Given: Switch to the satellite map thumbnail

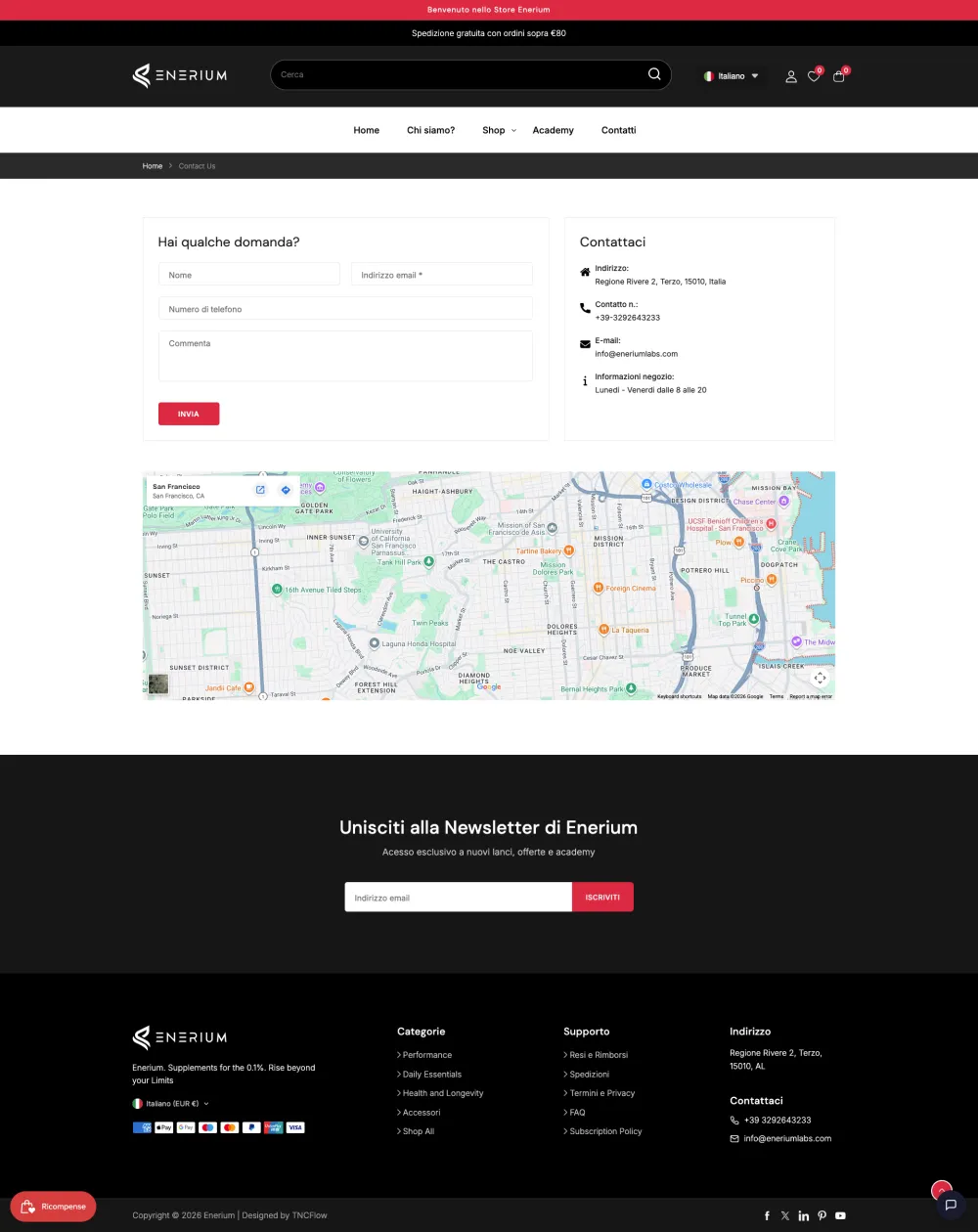Looking at the screenshot, I should click(158, 683).
